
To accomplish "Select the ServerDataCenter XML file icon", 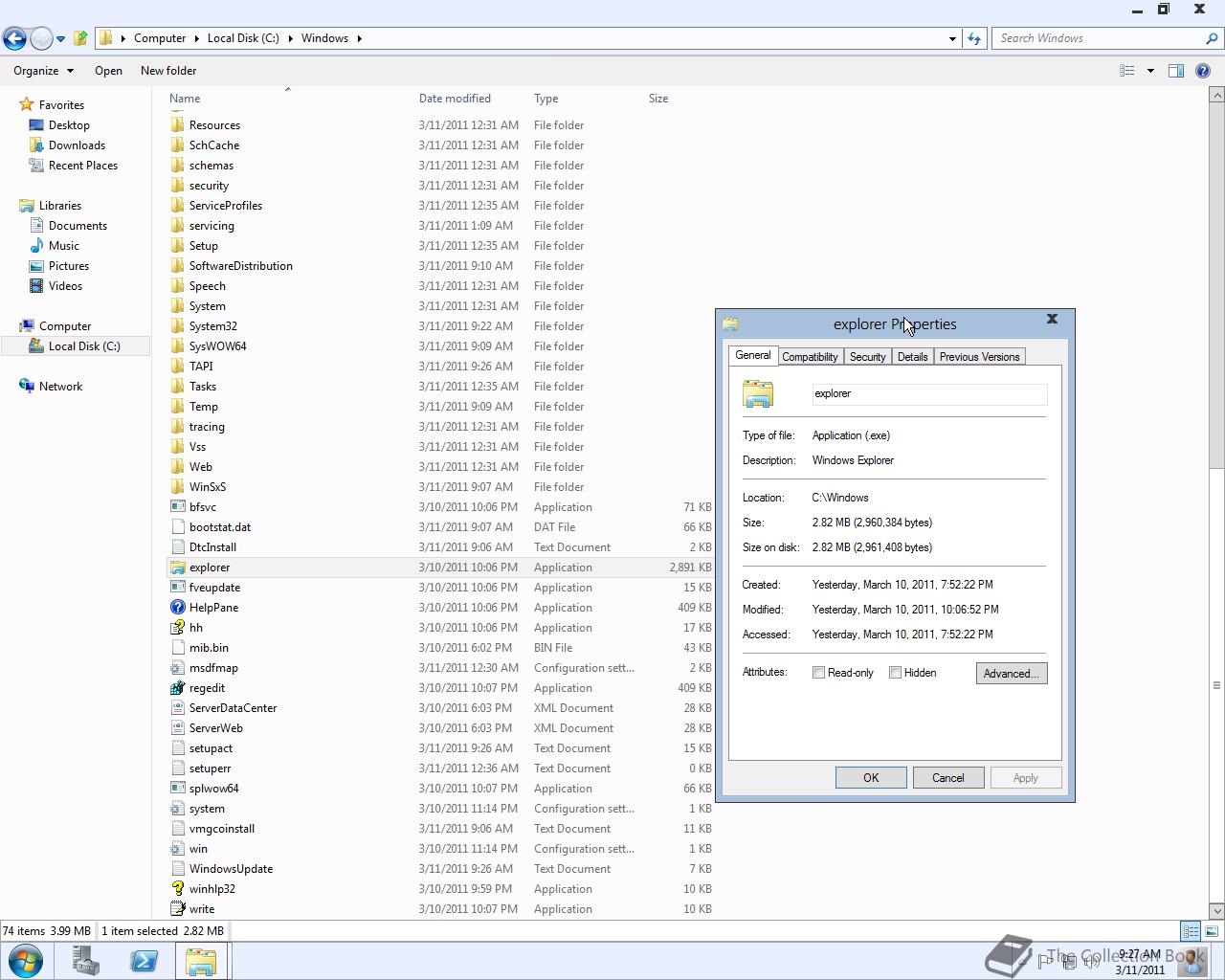I will click(177, 708).
